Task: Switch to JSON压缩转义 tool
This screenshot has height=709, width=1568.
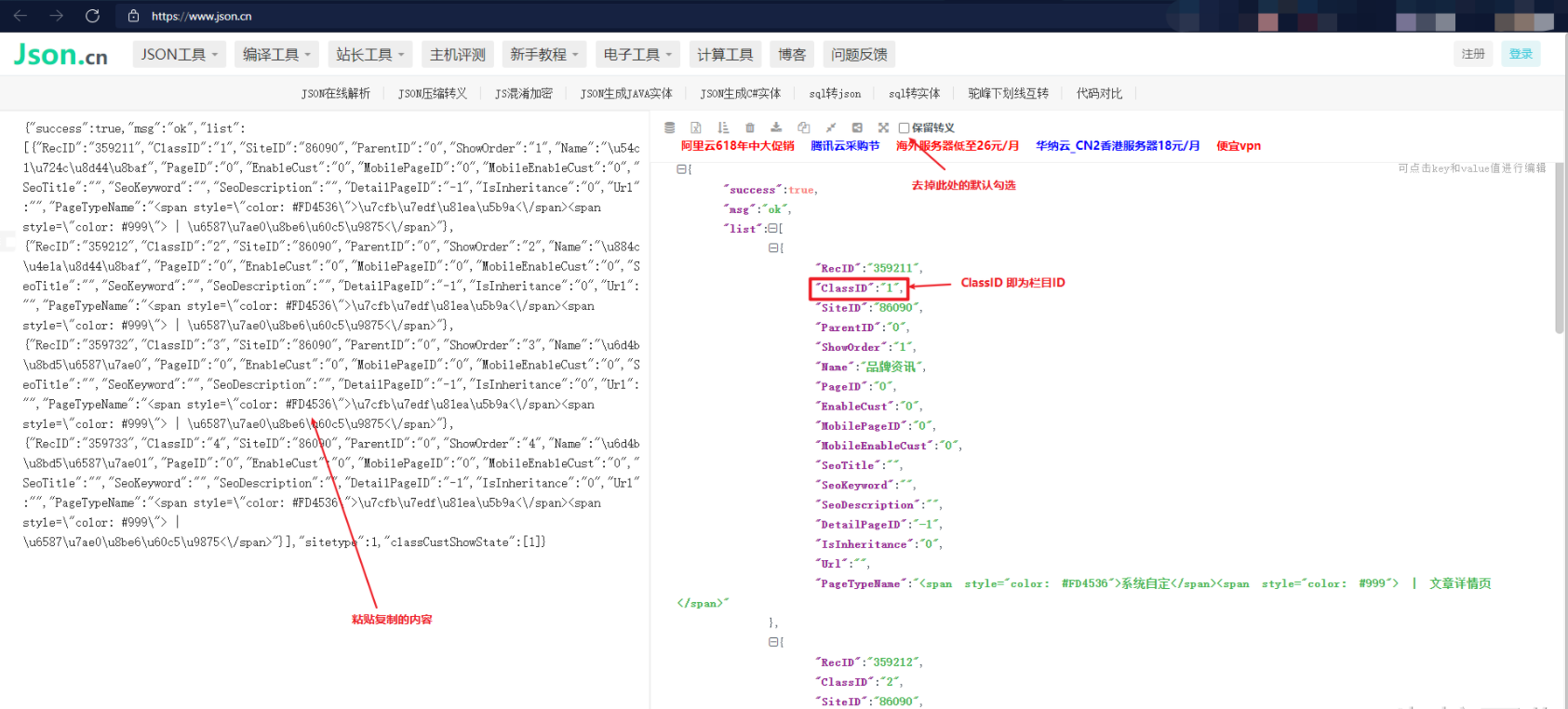Action: tap(432, 94)
